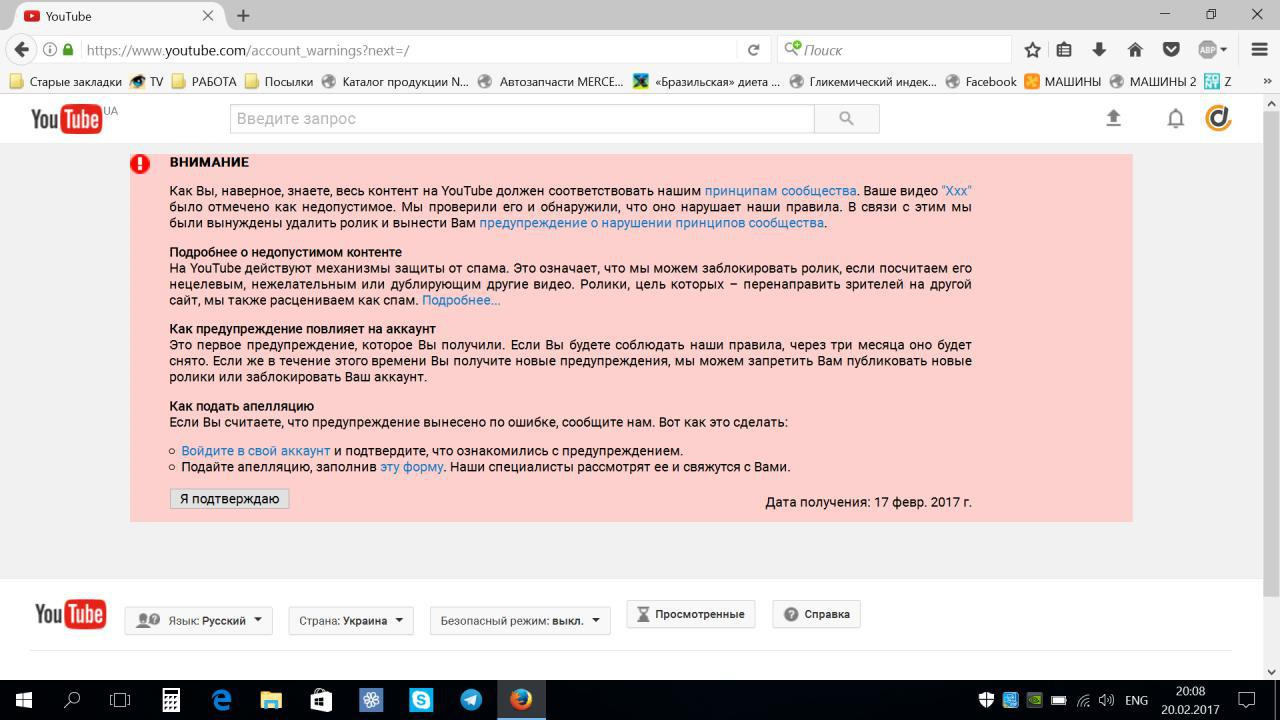Open the Автозапчасти MERCE... bookmark
1280x720 pixels.
tap(550, 81)
